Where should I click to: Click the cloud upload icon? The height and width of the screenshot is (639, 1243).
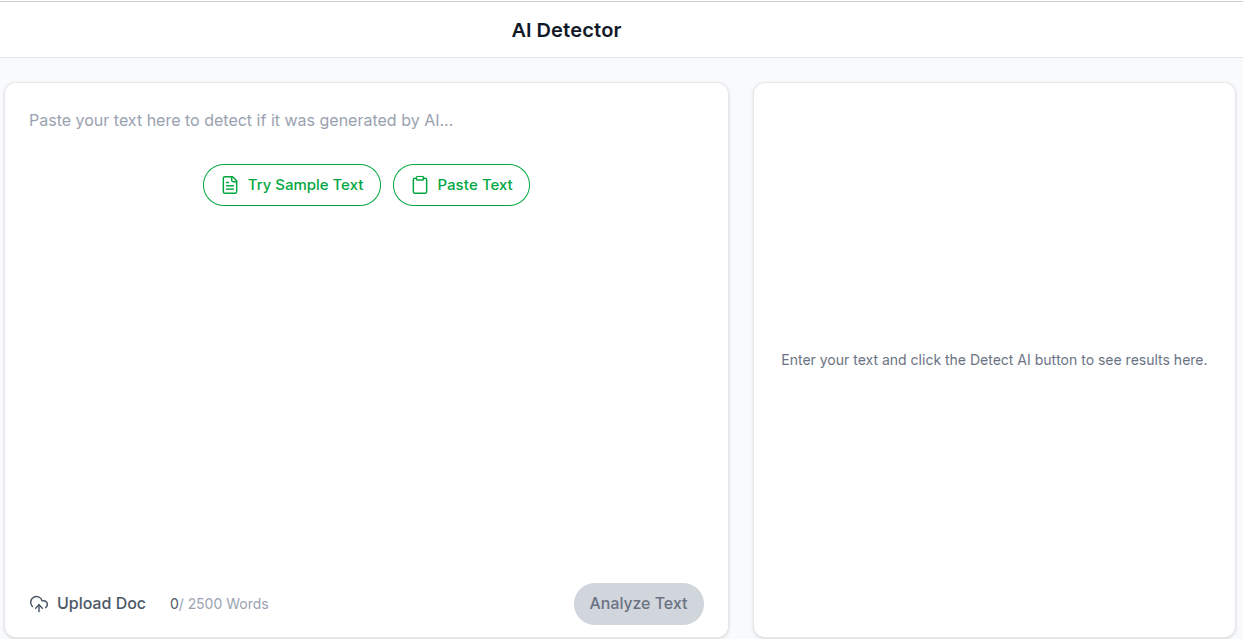[x=39, y=604]
